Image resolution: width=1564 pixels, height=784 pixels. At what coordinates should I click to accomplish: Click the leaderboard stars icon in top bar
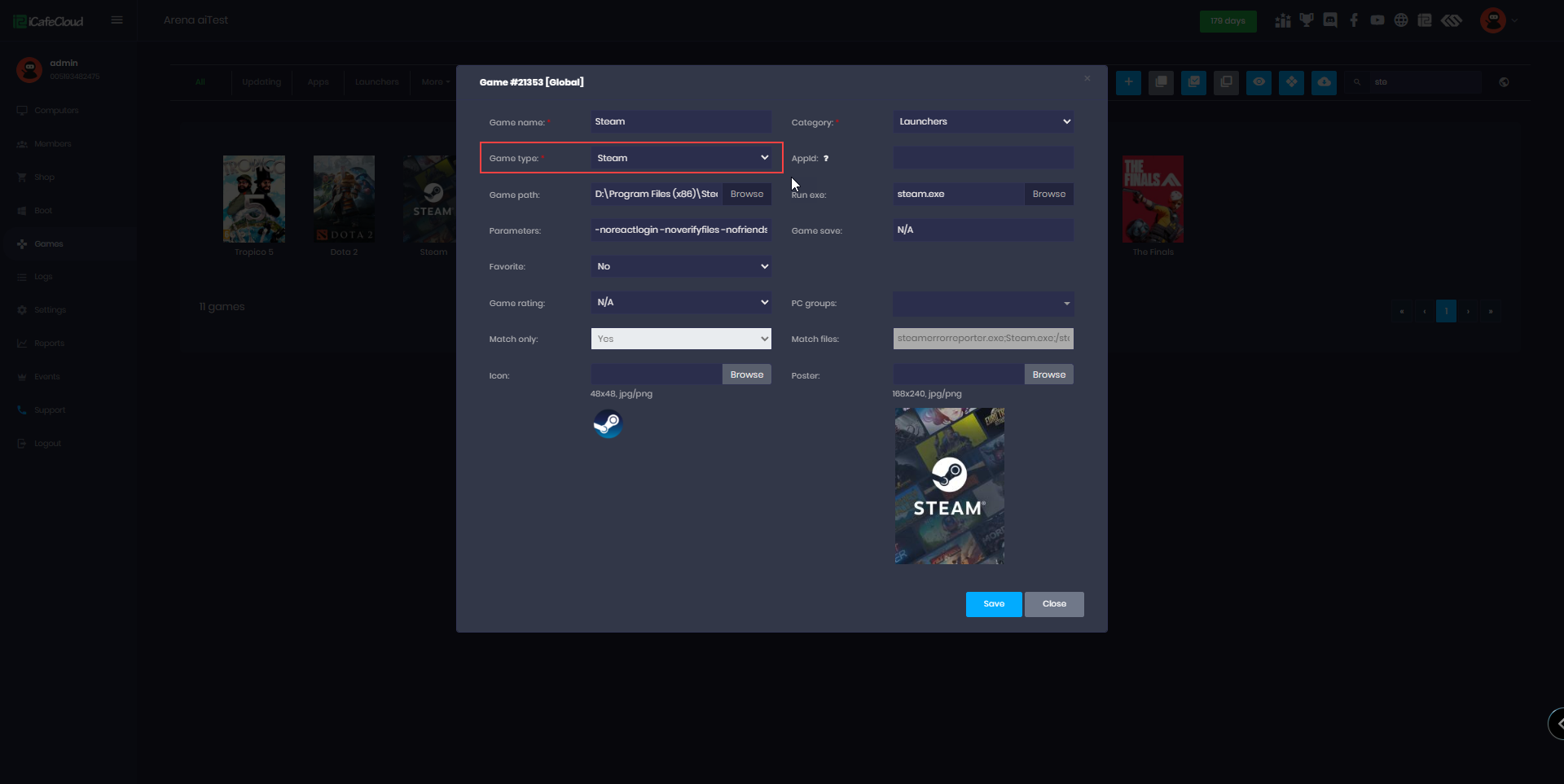pyautogui.click(x=1283, y=20)
